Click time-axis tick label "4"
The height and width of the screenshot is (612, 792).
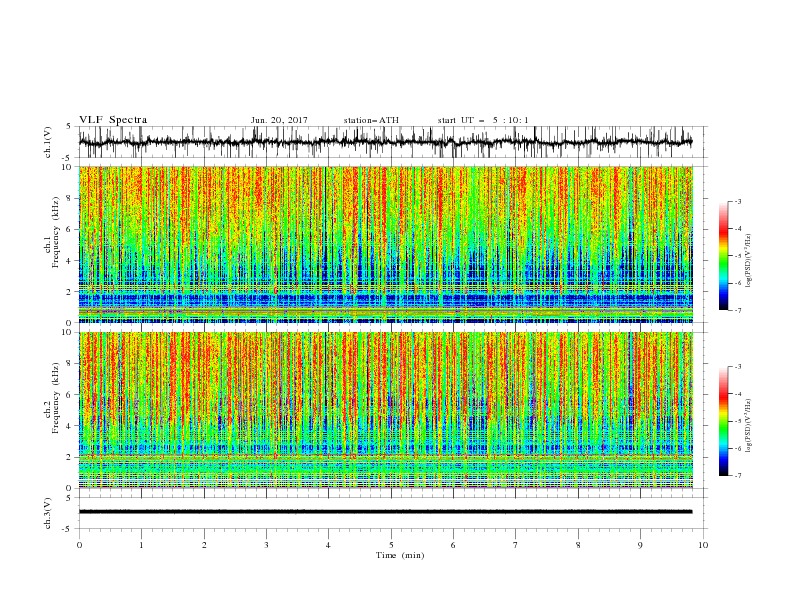[x=328, y=545]
